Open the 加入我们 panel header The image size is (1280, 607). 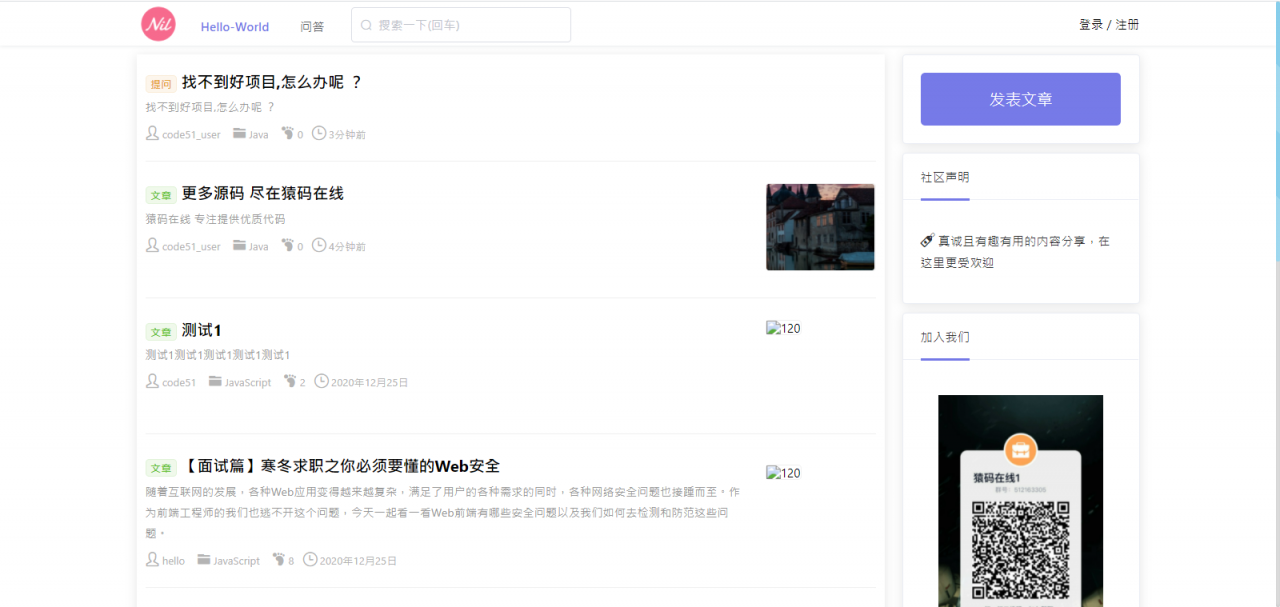pos(945,337)
